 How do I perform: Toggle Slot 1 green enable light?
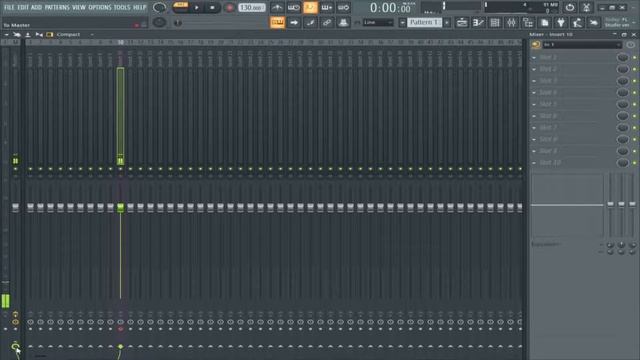[634, 58]
